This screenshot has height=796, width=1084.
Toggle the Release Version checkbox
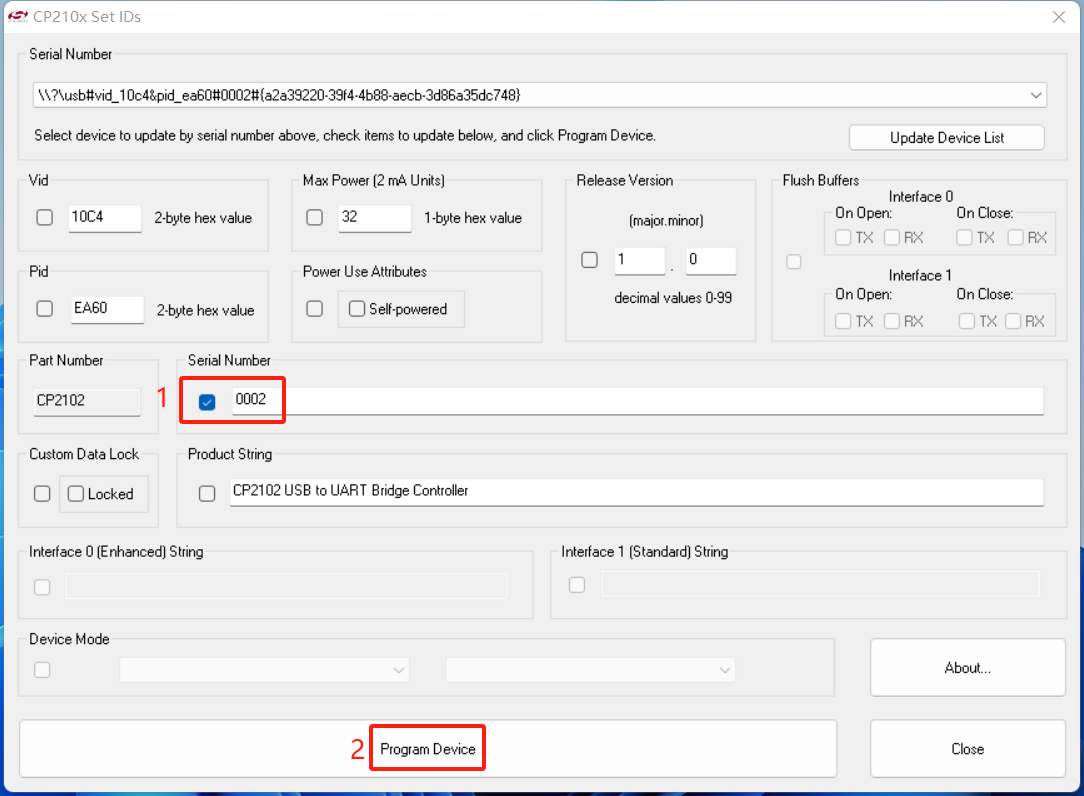tap(590, 260)
